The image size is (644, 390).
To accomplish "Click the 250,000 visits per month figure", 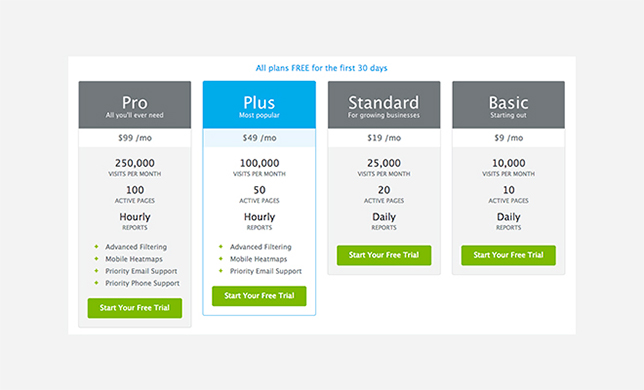I will click(x=135, y=163).
